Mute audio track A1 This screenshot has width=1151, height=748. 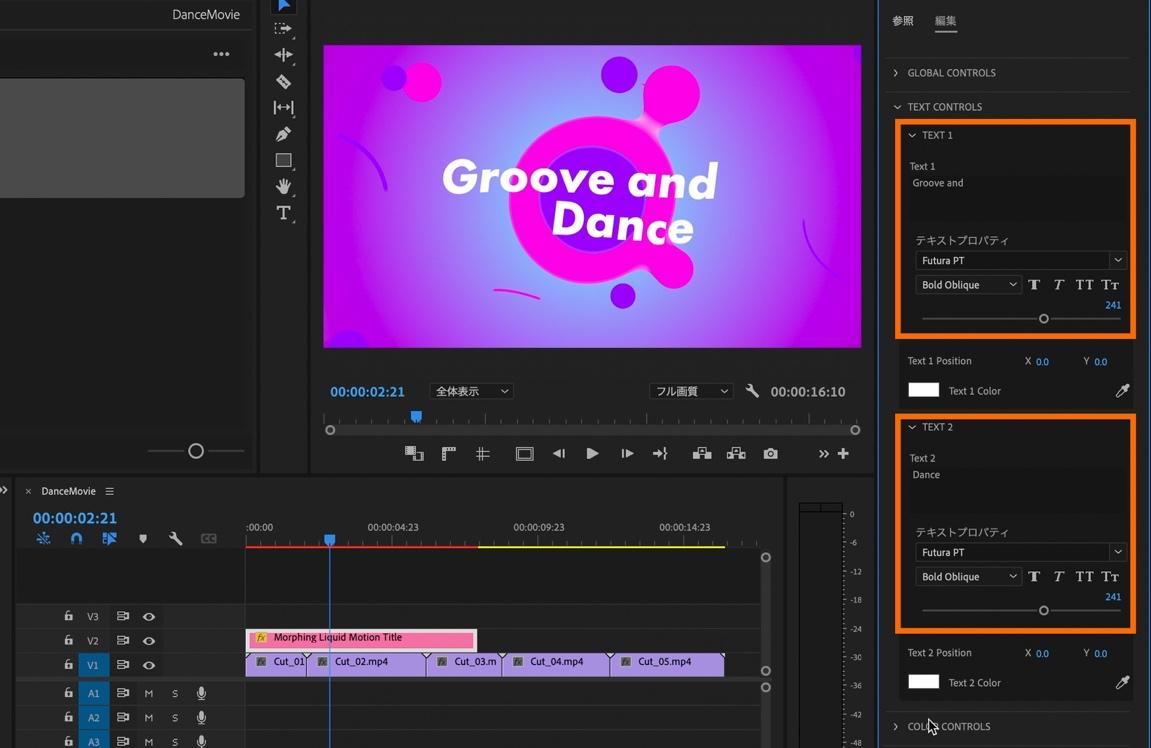(149, 693)
